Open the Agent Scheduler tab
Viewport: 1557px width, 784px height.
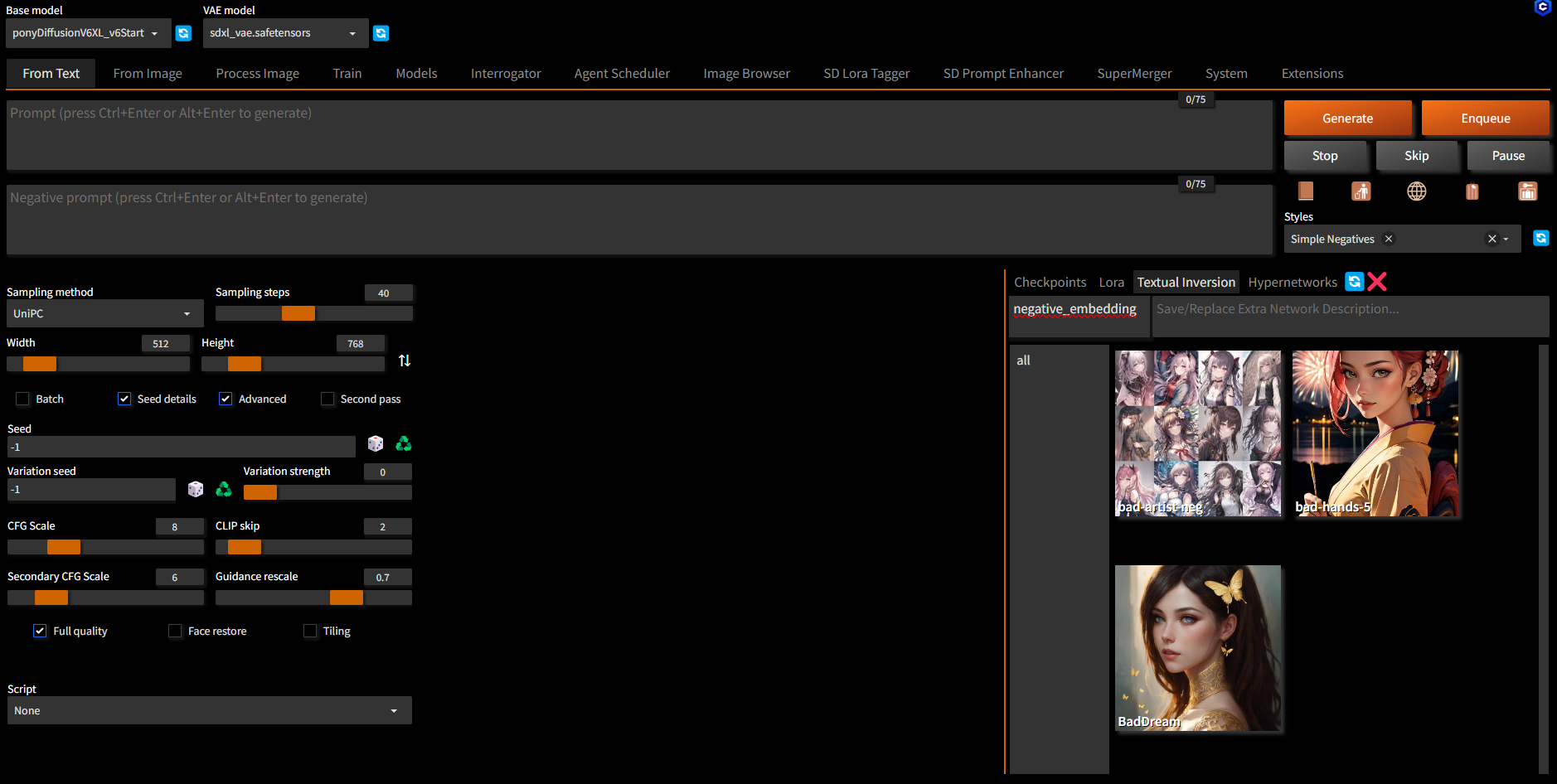point(622,74)
